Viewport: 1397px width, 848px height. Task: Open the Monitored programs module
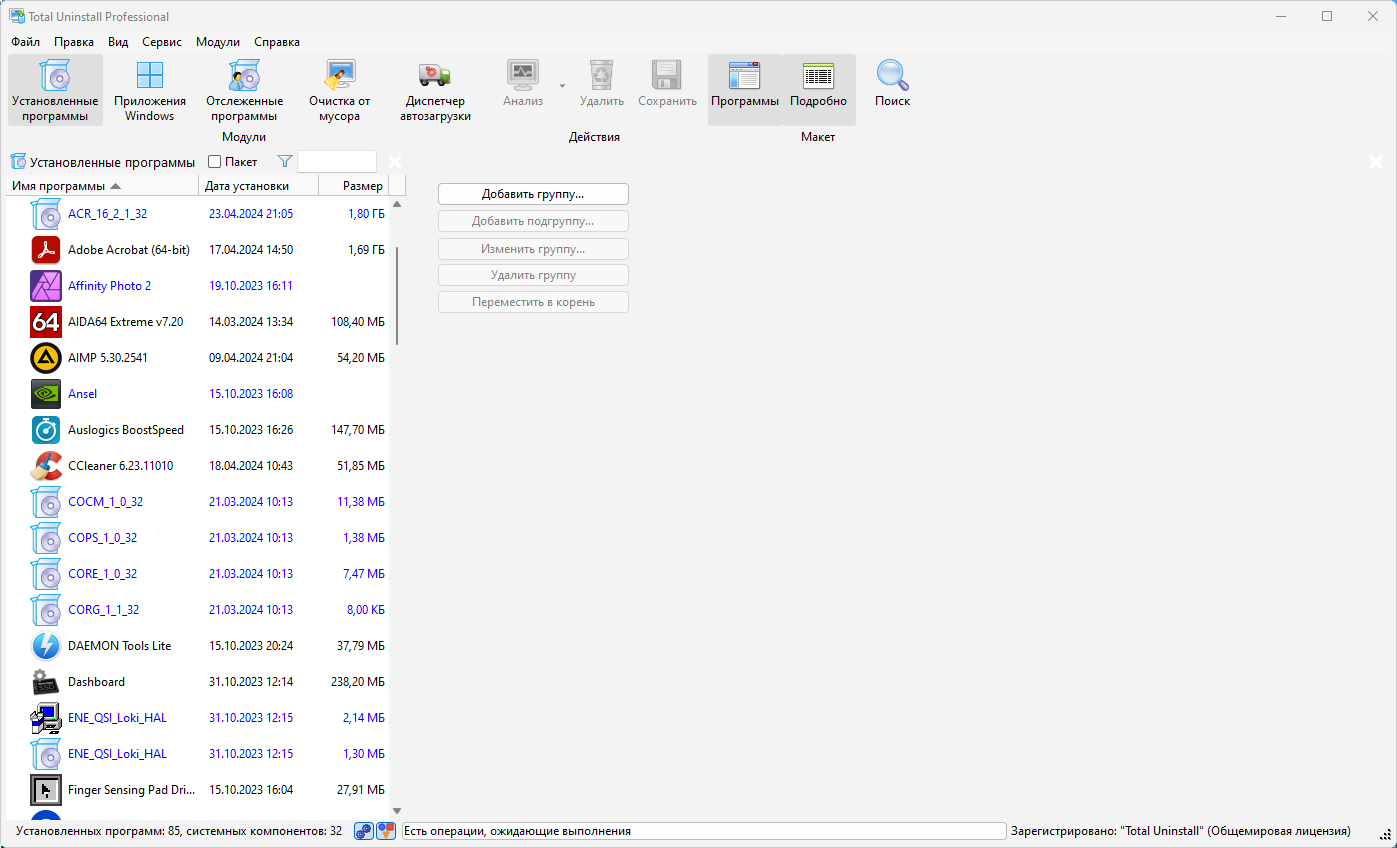(x=244, y=90)
